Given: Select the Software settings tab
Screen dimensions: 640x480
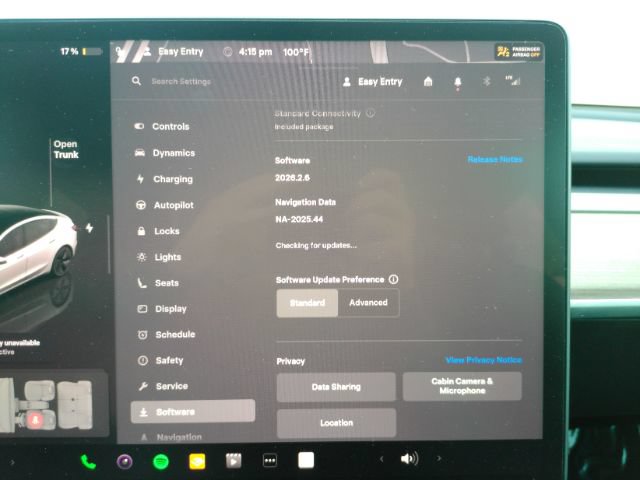Looking at the screenshot, I should [x=193, y=411].
